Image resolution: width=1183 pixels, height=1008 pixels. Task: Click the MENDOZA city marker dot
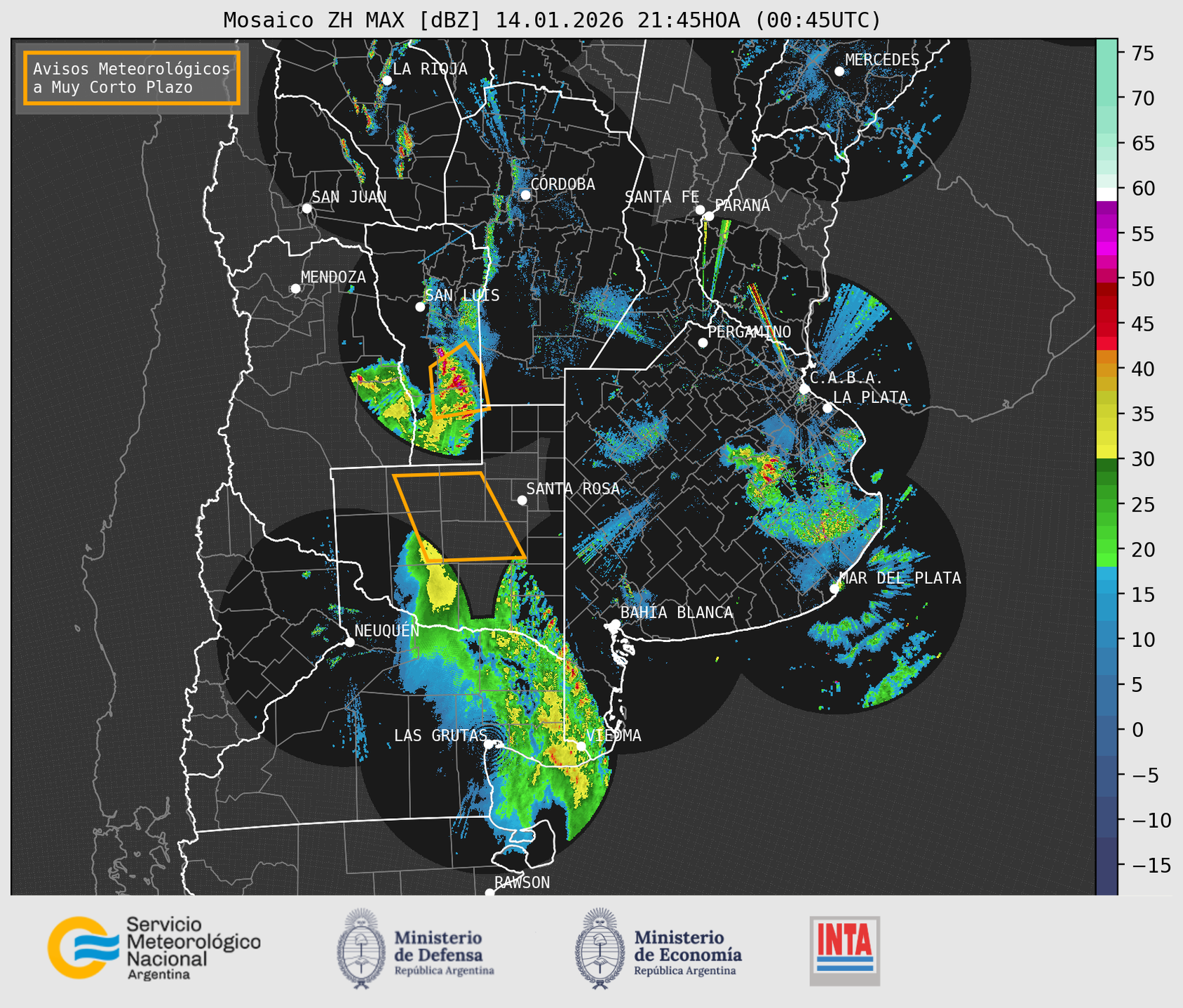pos(295,289)
